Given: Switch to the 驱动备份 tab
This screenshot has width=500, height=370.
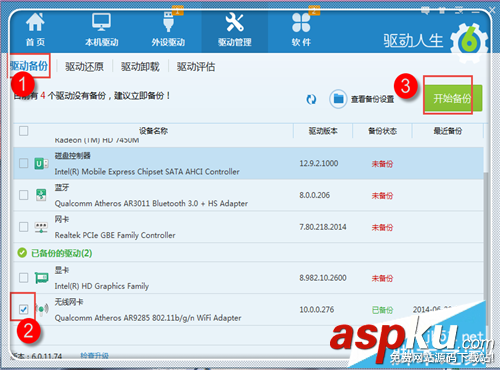Looking at the screenshot, I should pos(29,66).
